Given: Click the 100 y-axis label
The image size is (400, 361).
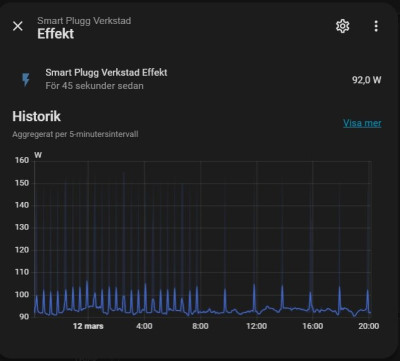Looking at the screenshot, I should coord(22,295).
